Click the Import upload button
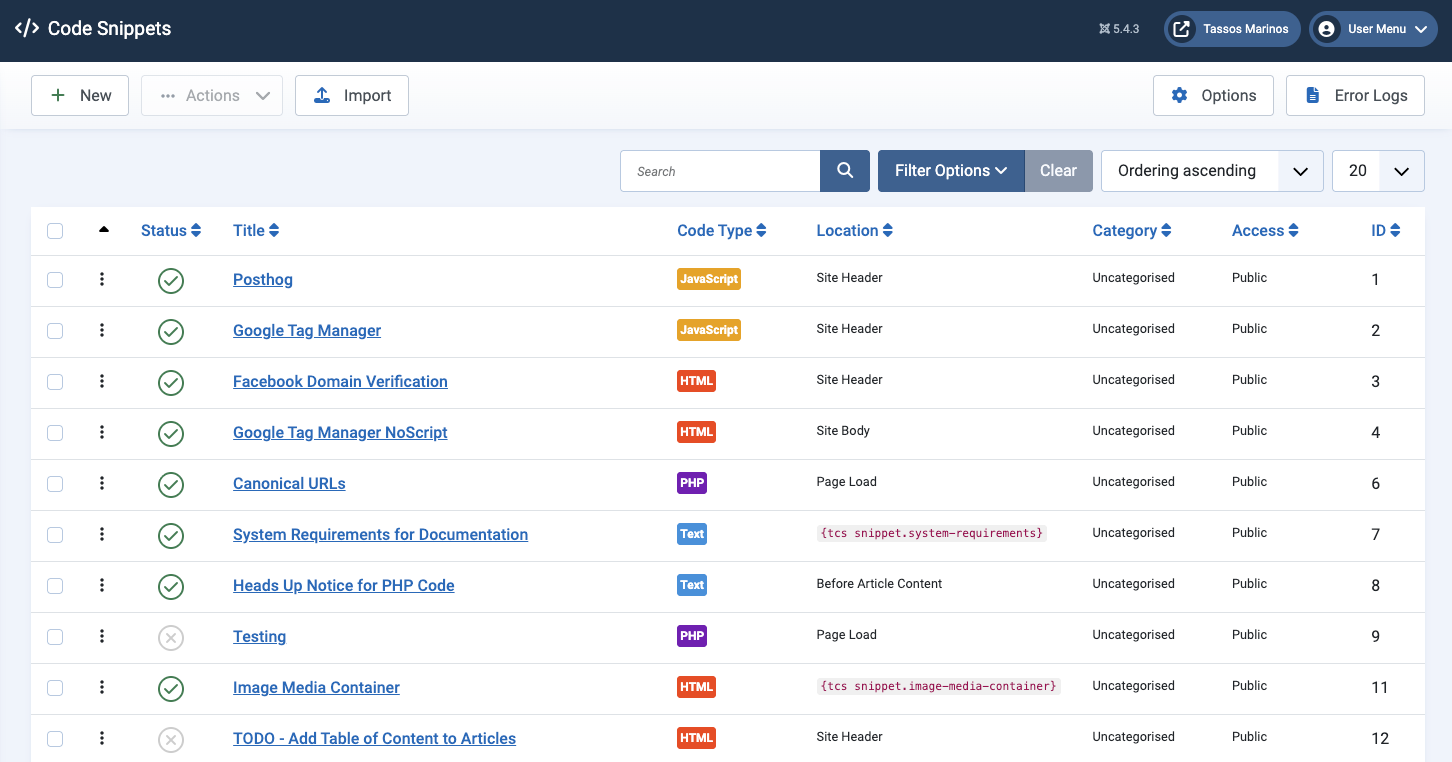 (x=352, y=96)
